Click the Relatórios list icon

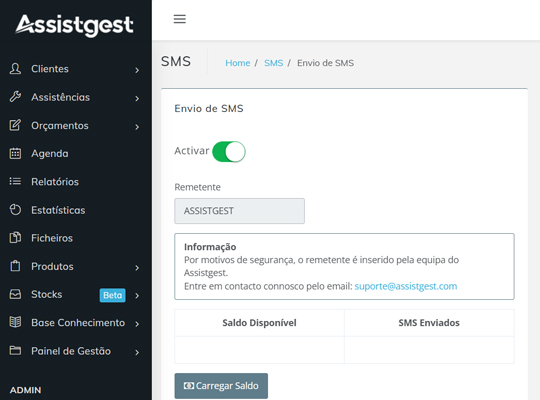pyautogui.click(x=15, y=181)
